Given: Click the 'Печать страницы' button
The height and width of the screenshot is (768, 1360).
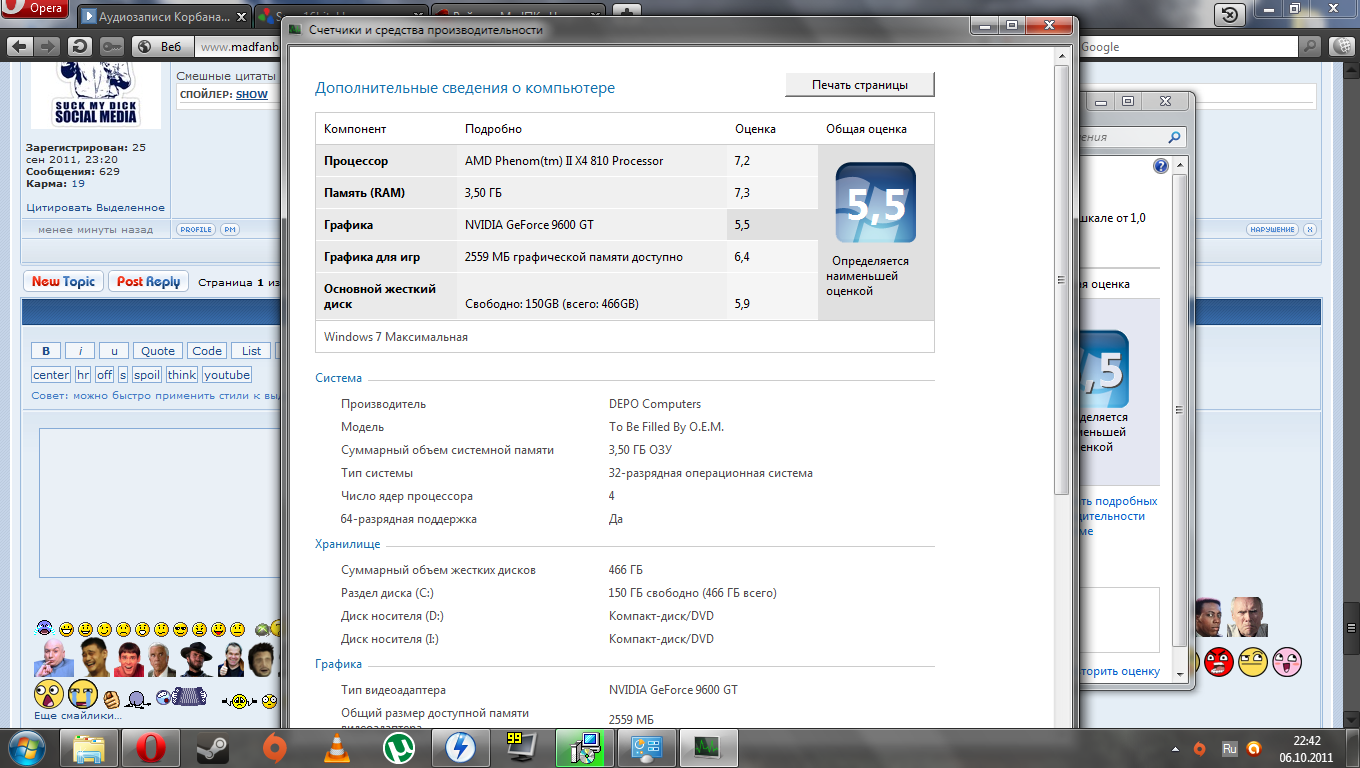Looking at the screenshot, I should pyautogui.click(x=860, y=85).
